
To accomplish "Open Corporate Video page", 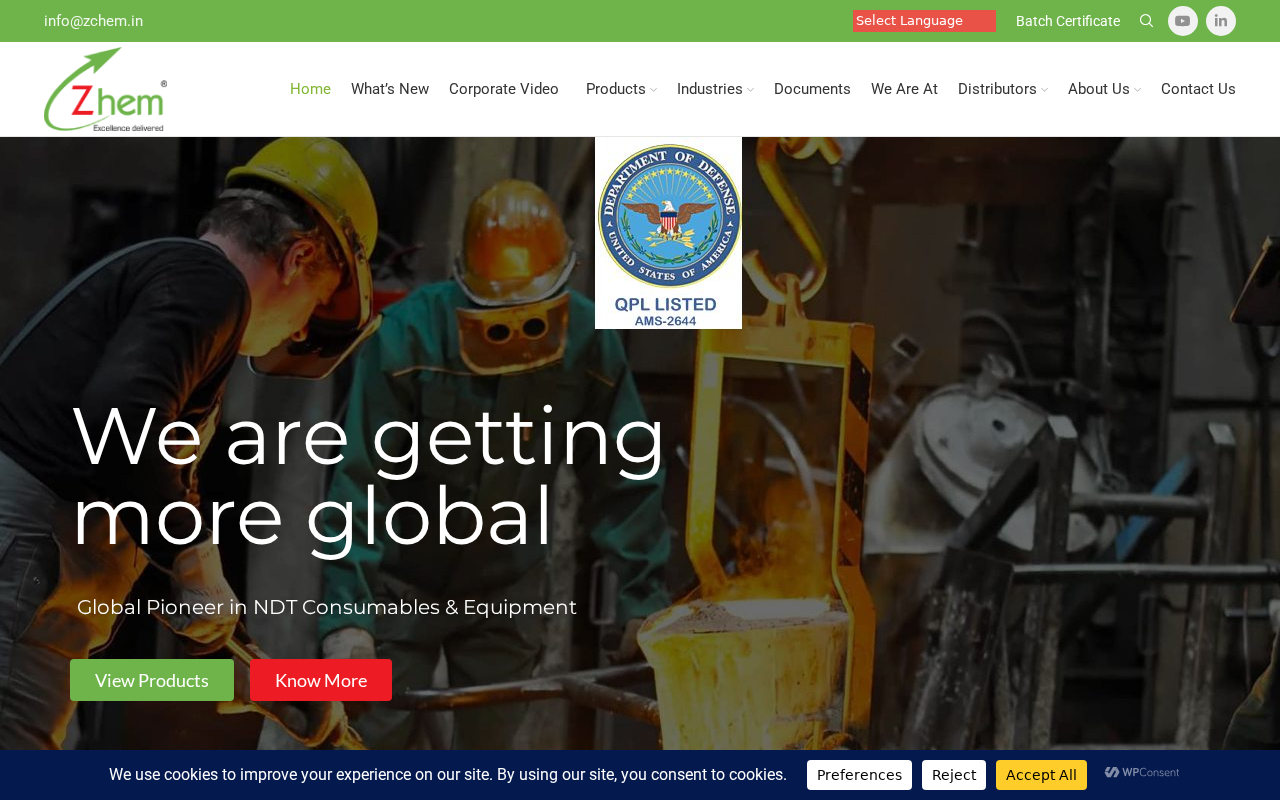I will click(504, 89).
